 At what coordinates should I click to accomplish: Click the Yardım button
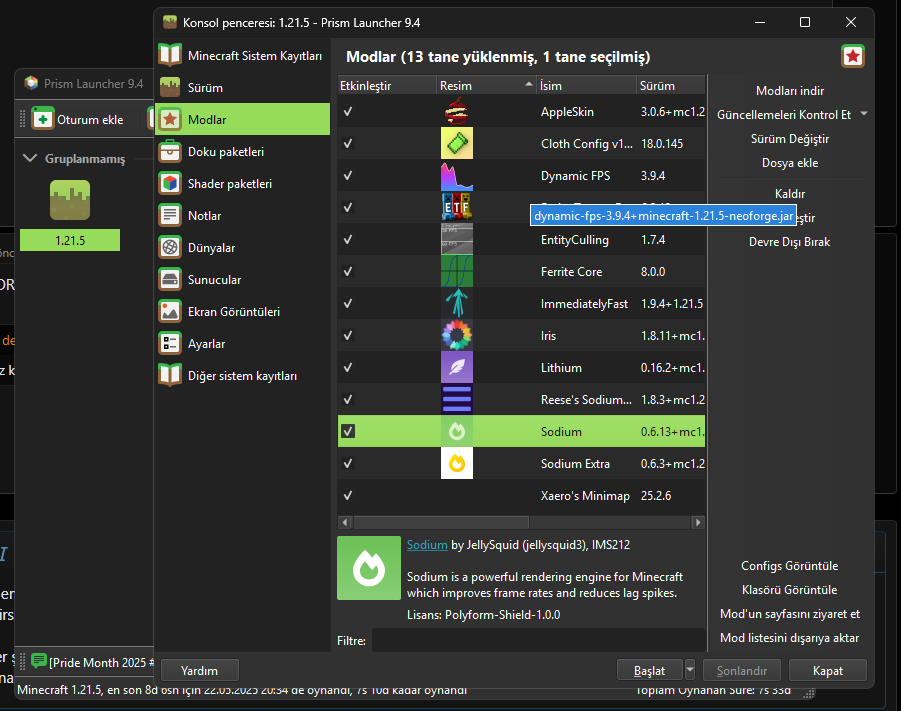(x=199, y=670)
